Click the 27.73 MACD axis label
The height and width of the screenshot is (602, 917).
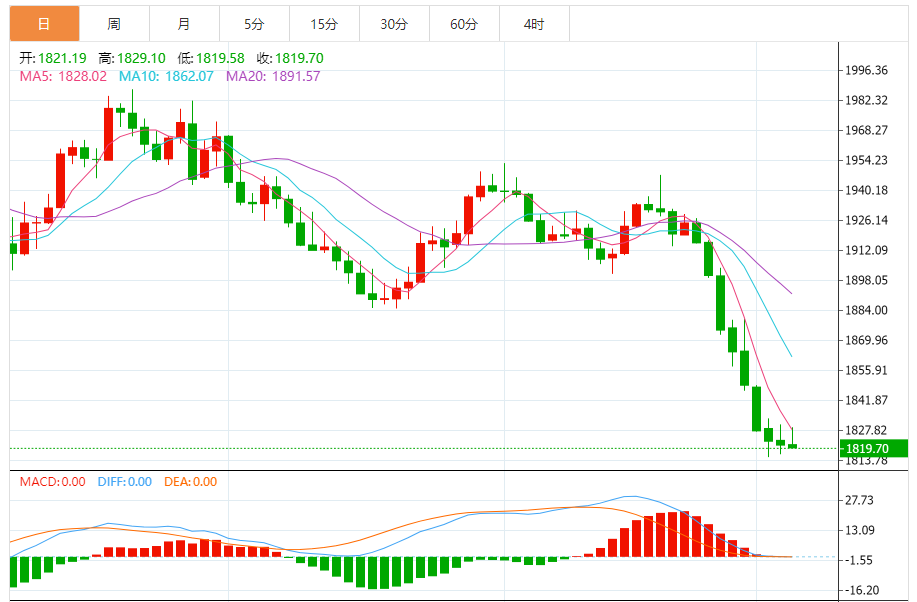pos(860,500)
